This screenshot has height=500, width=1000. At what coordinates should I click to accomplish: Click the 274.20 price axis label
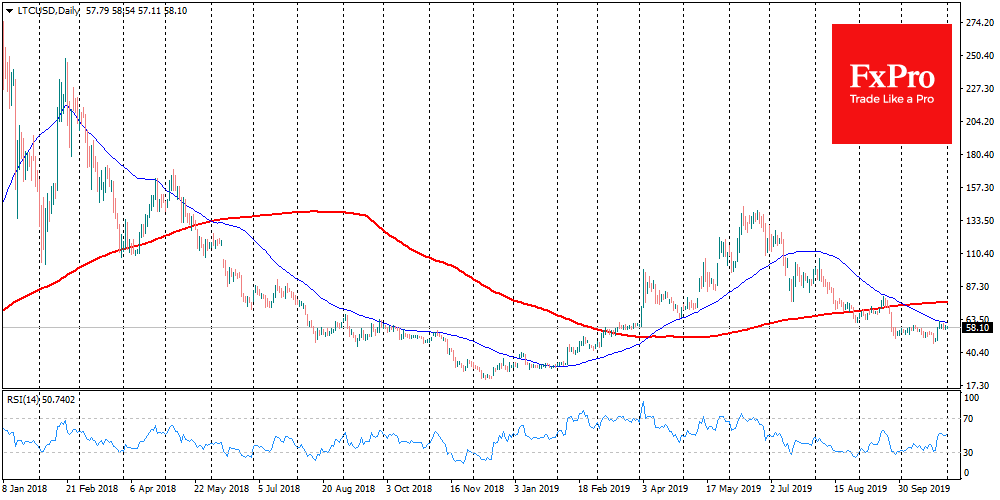point(976,22)
